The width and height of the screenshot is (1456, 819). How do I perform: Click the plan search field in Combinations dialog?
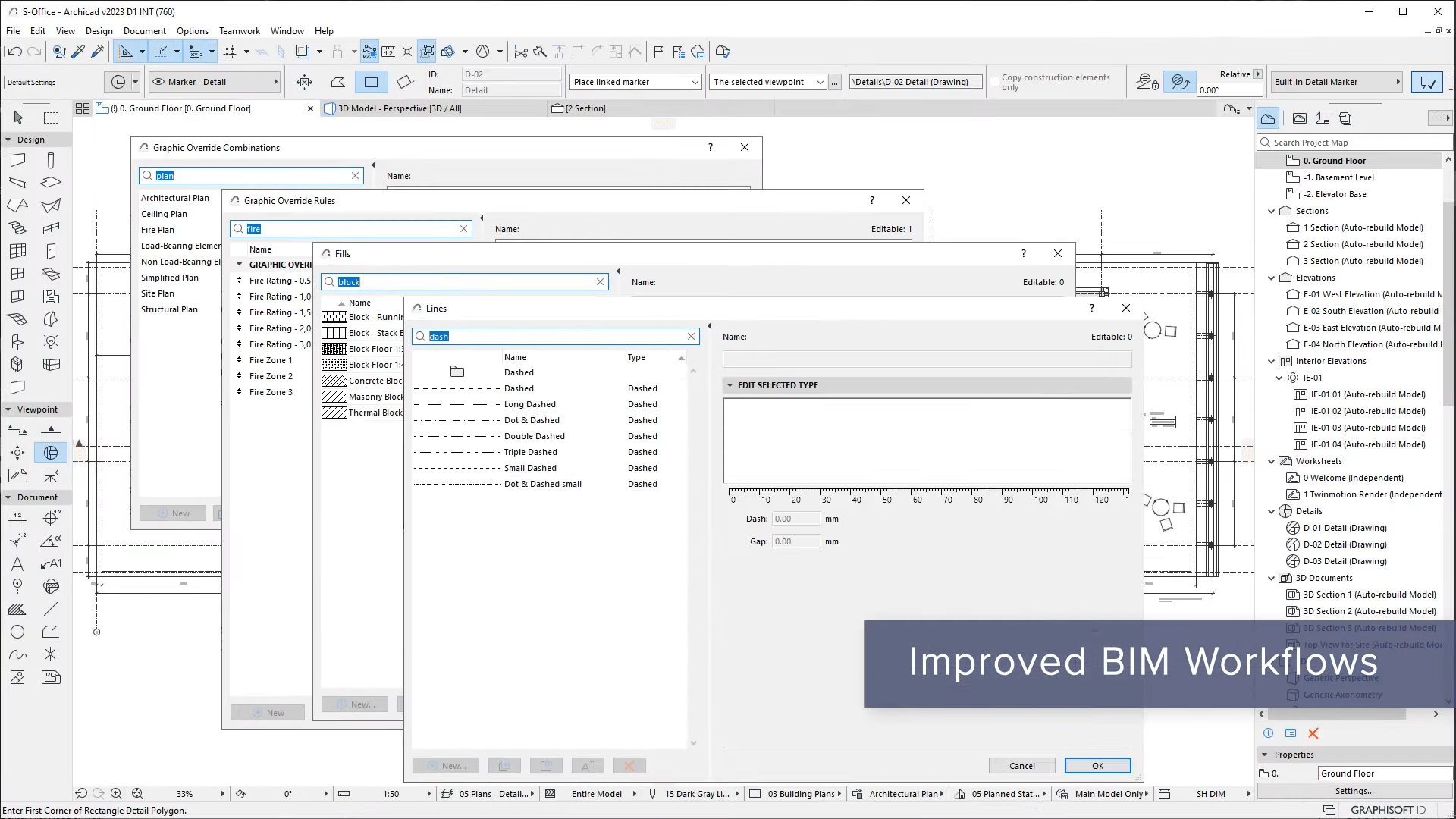[x=251, y=176]
